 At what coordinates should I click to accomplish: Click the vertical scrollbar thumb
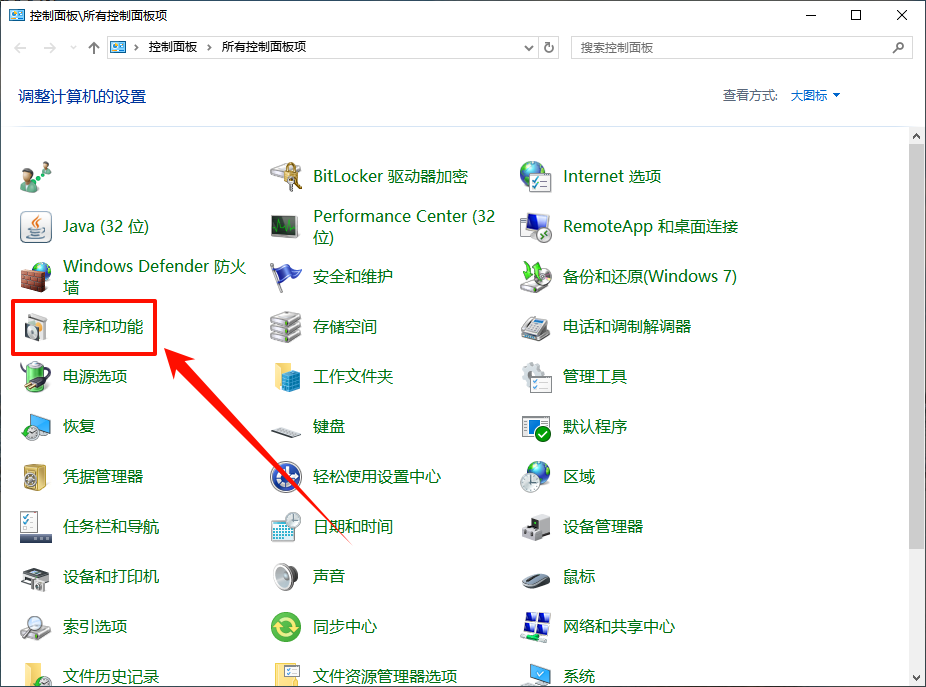[x=917, y=345]
